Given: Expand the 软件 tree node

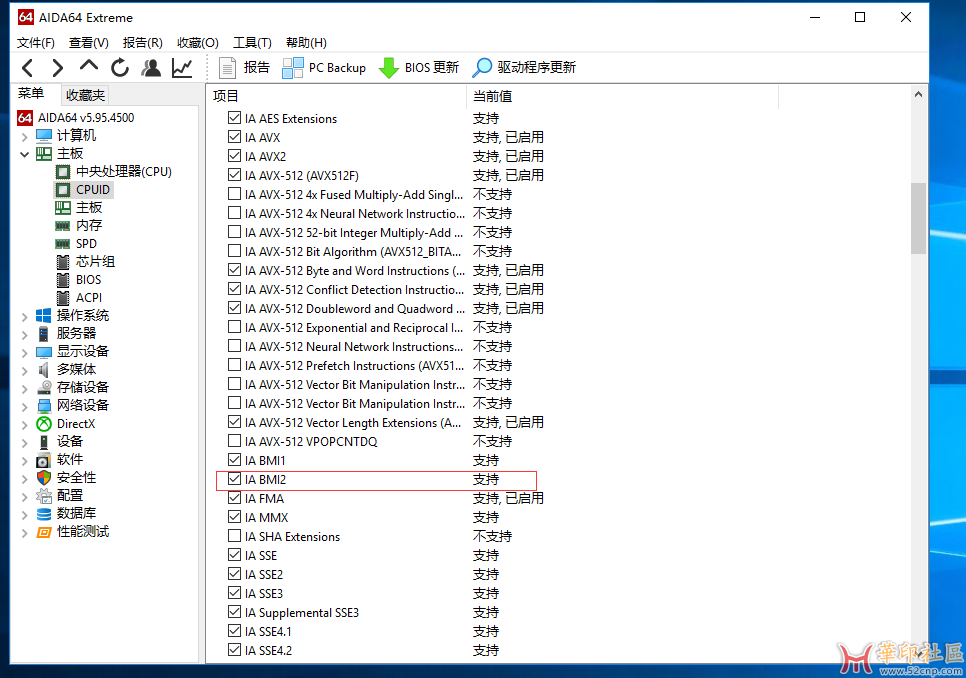Looking at the screenshot, I should pyautogui.click(x=25, y=461).
